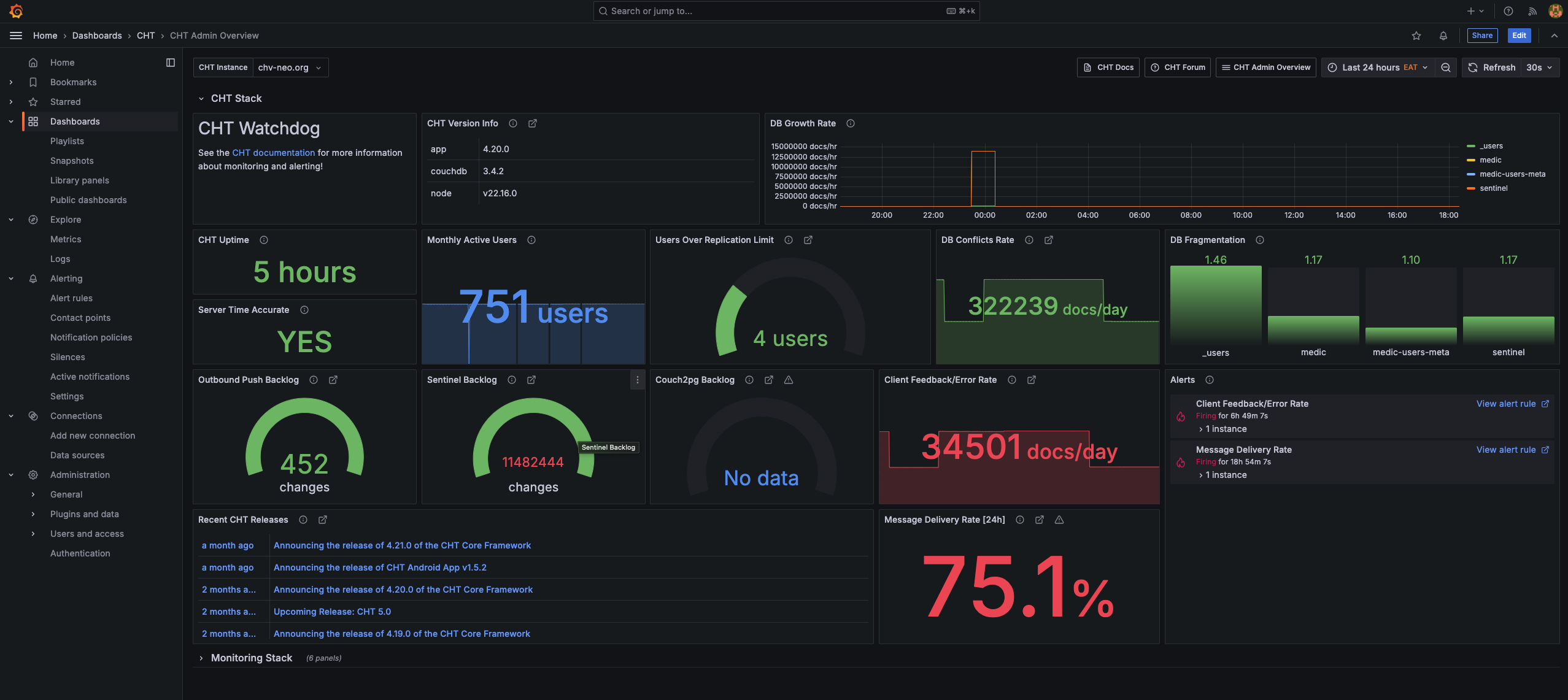This screenshot has height=700, width=1568.
Task: Open CHT Version Info external link
Action: [x=533, y=123]
